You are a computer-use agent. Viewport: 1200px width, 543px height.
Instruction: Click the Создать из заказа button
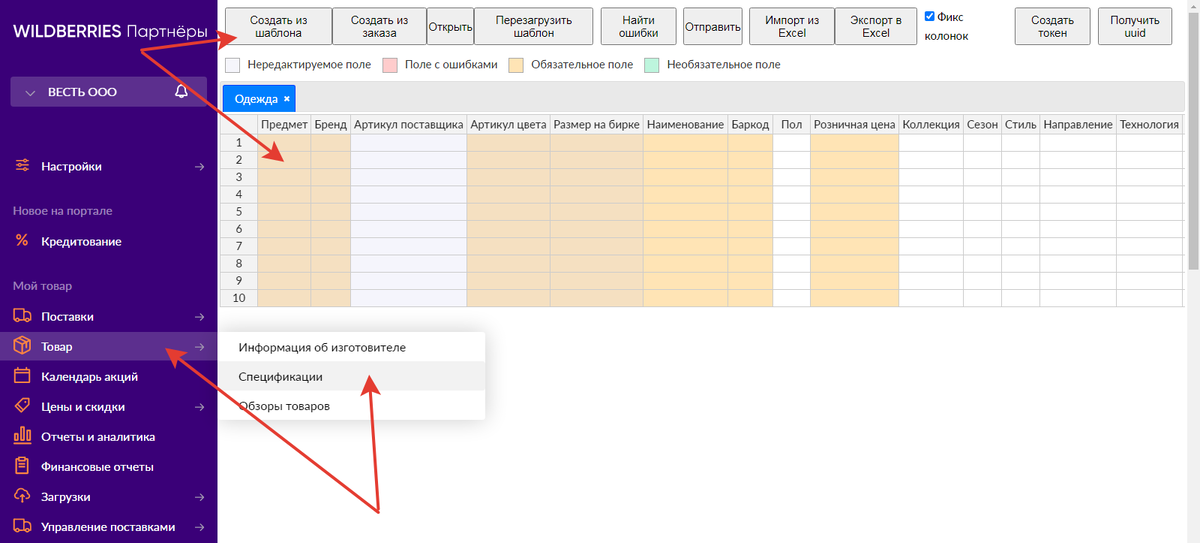(379, 26)
